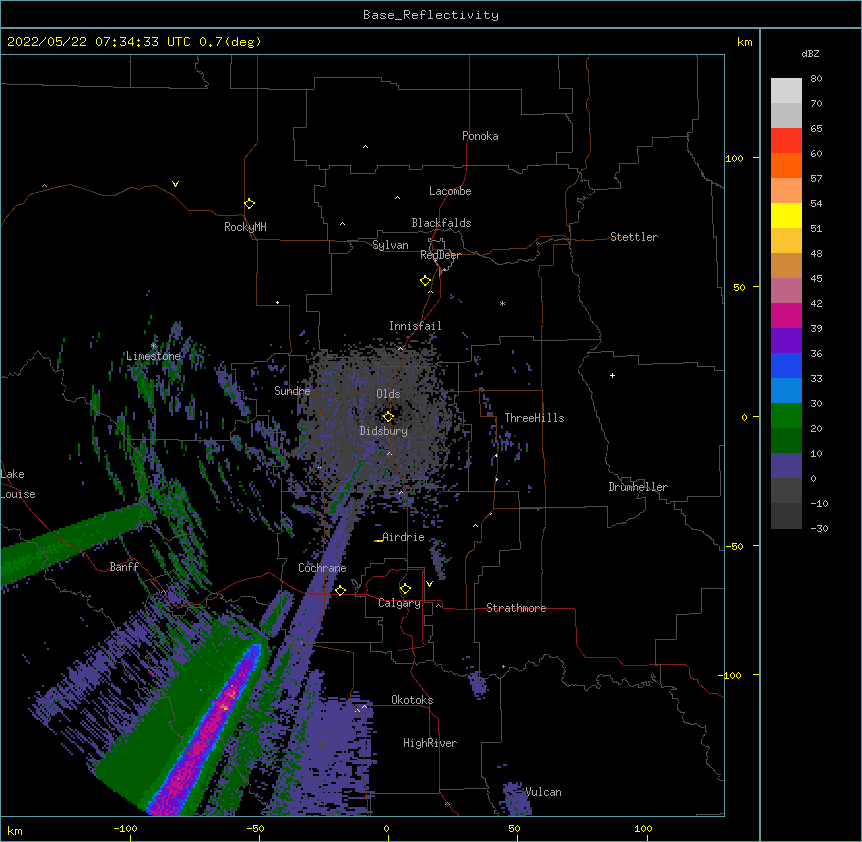
Task: Click the Base_Reflectivity title
Action: coord(431,15)
